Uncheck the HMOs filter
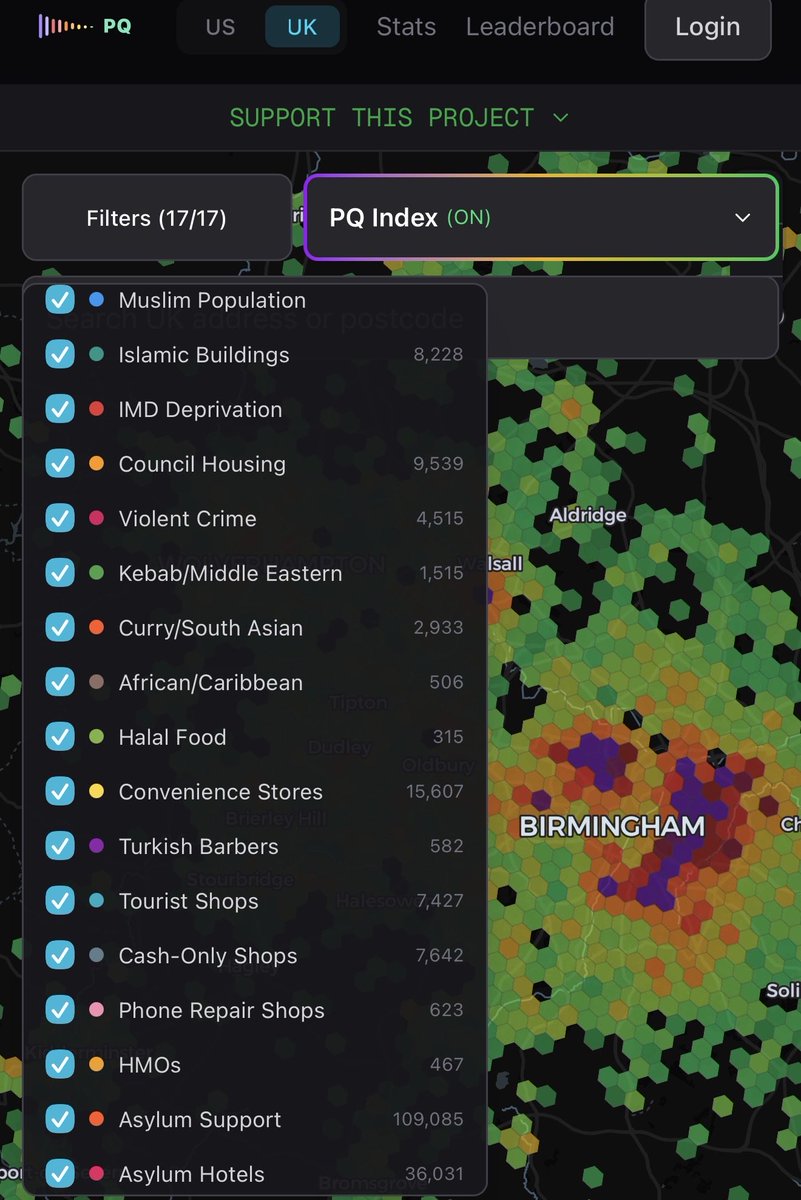This screenshot has width=801, height=1200. click(x=60, y=1065)
